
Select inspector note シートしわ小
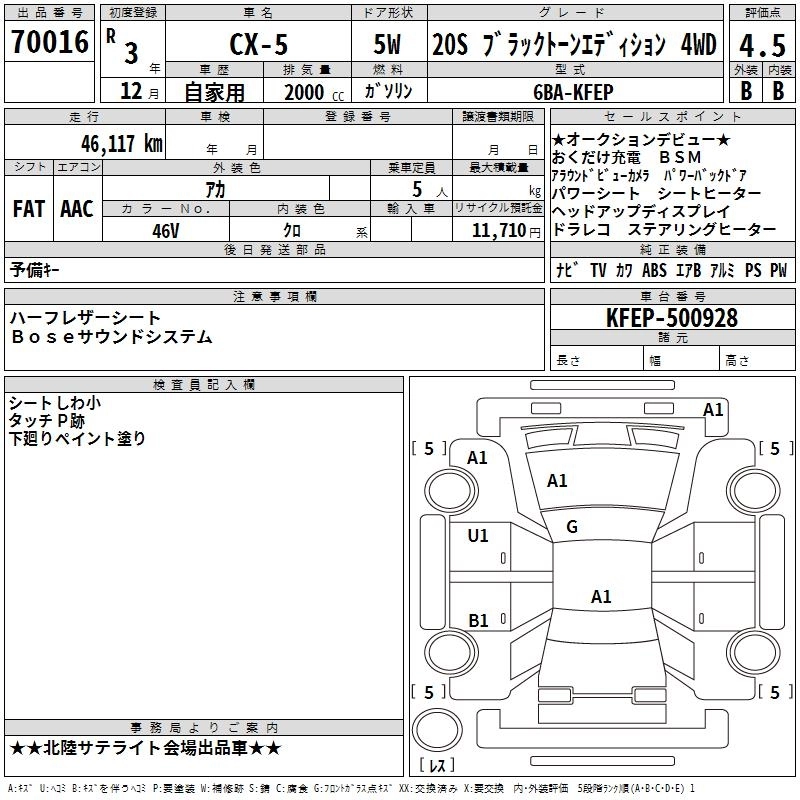click(55, 403)
